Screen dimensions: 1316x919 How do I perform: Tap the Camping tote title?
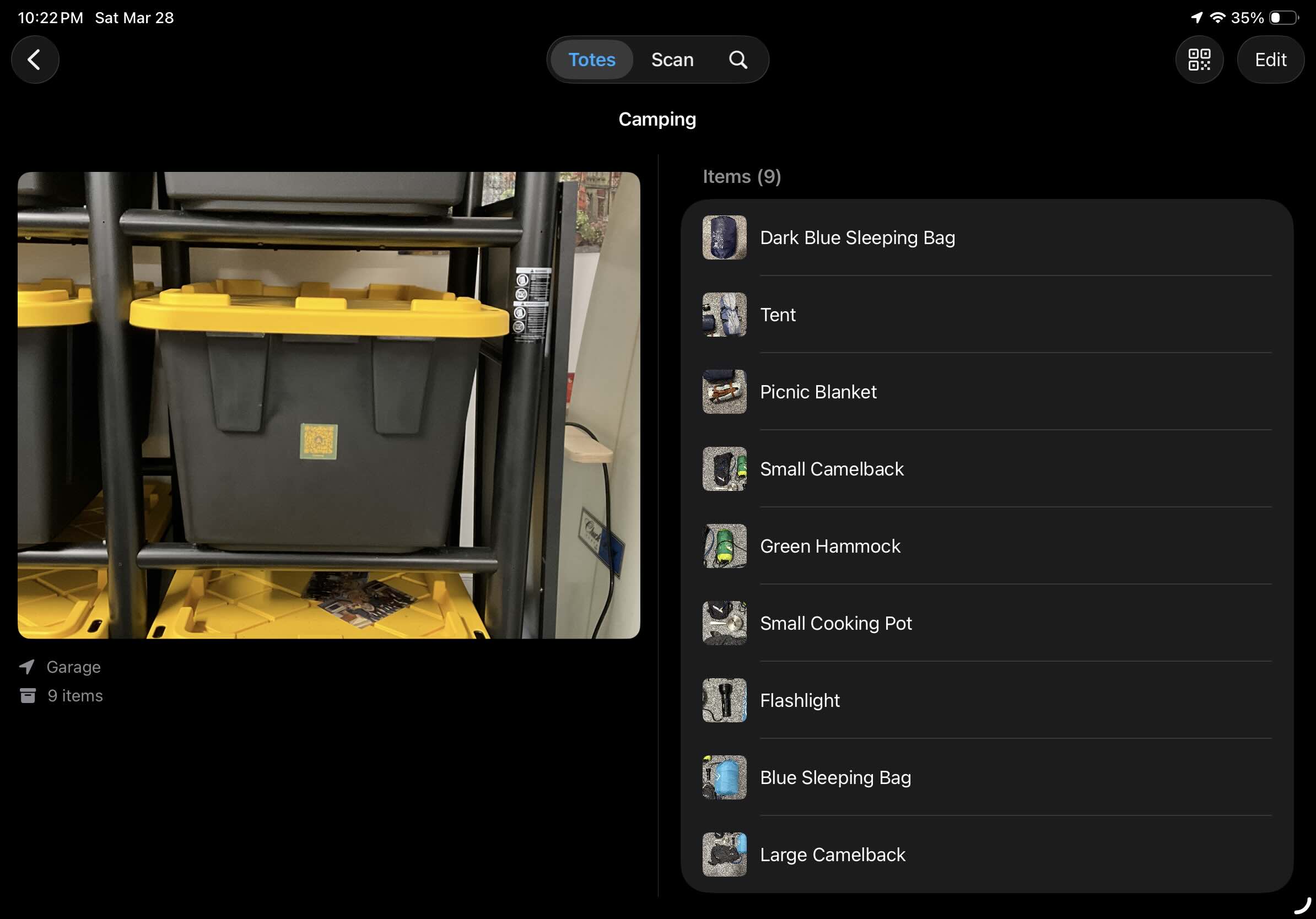pyautogui.click(x=657, y=119)
